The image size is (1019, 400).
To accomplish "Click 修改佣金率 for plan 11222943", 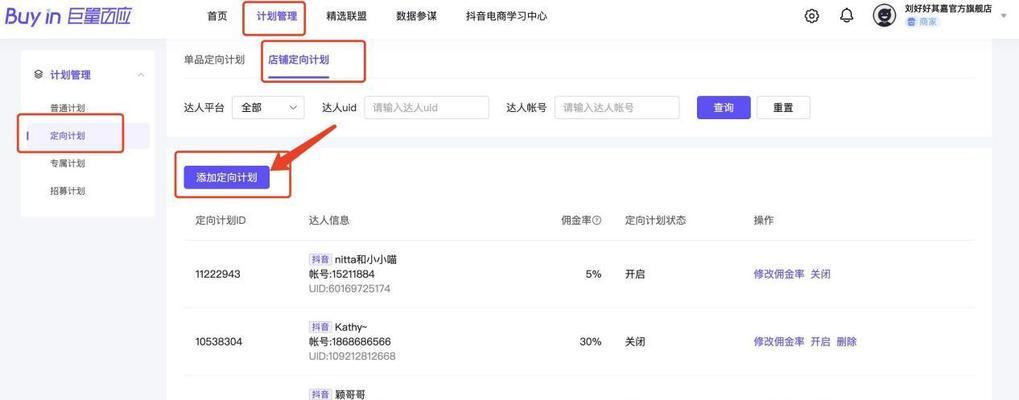I will (779, 274).
